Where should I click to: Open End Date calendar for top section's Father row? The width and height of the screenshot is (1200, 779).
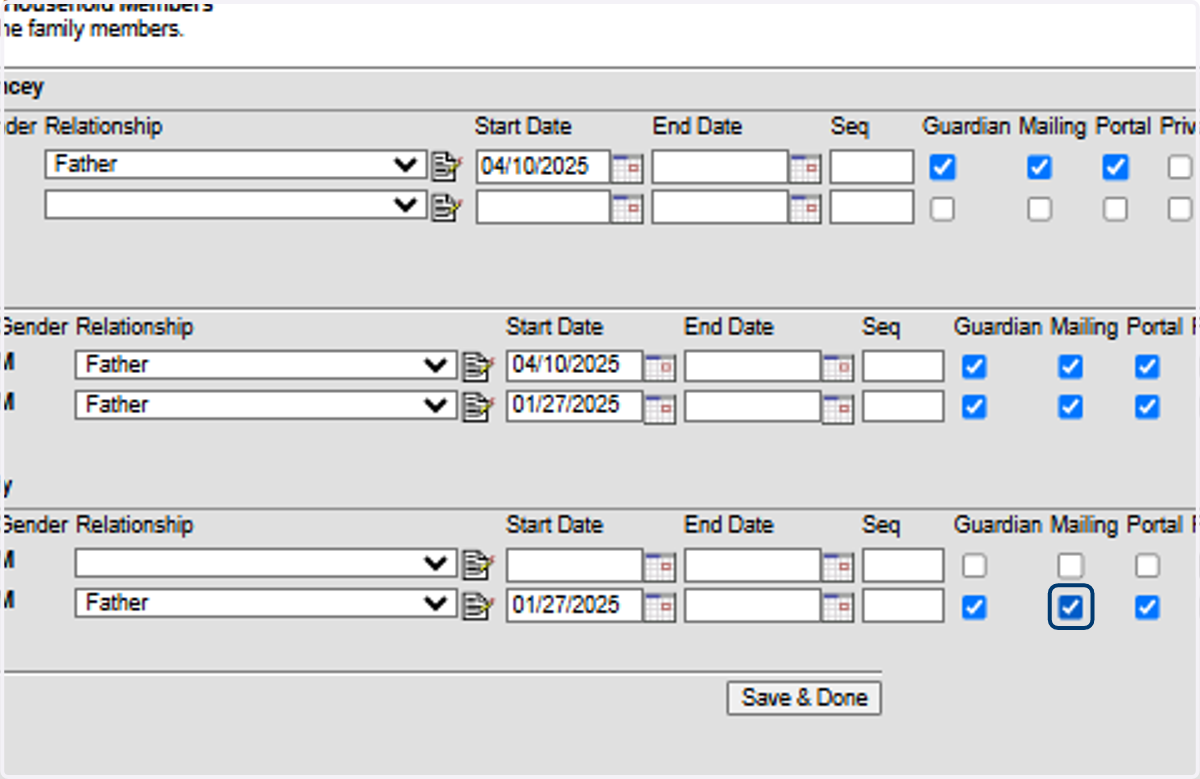pos(805,167)
